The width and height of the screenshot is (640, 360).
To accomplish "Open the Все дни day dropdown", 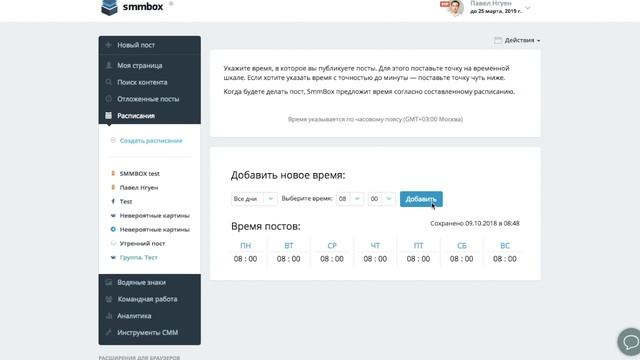I will tap(254, 199).
